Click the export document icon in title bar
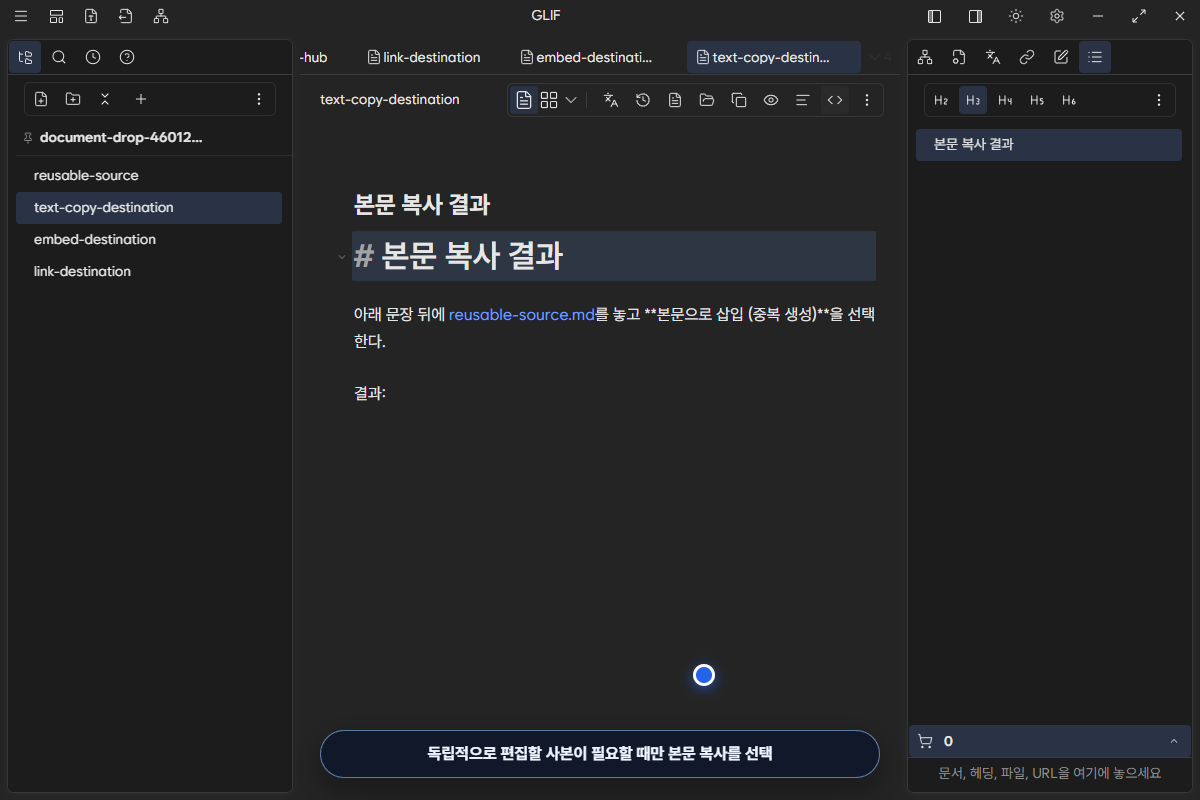Viewport: 1200px width, 800px height. pos(91,16)
